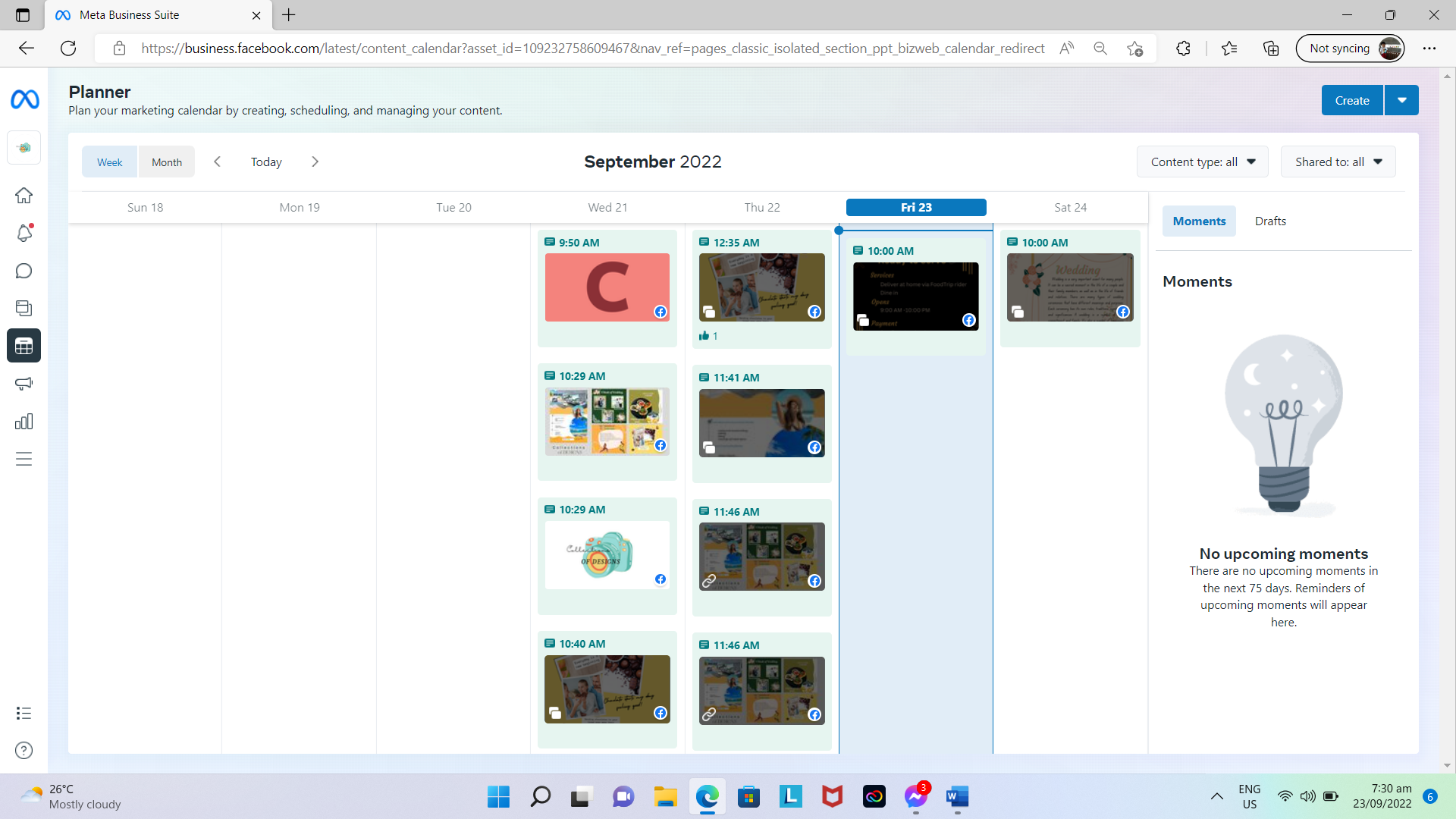Refresh the browser page
The image size is (1456, 819).
68,49
